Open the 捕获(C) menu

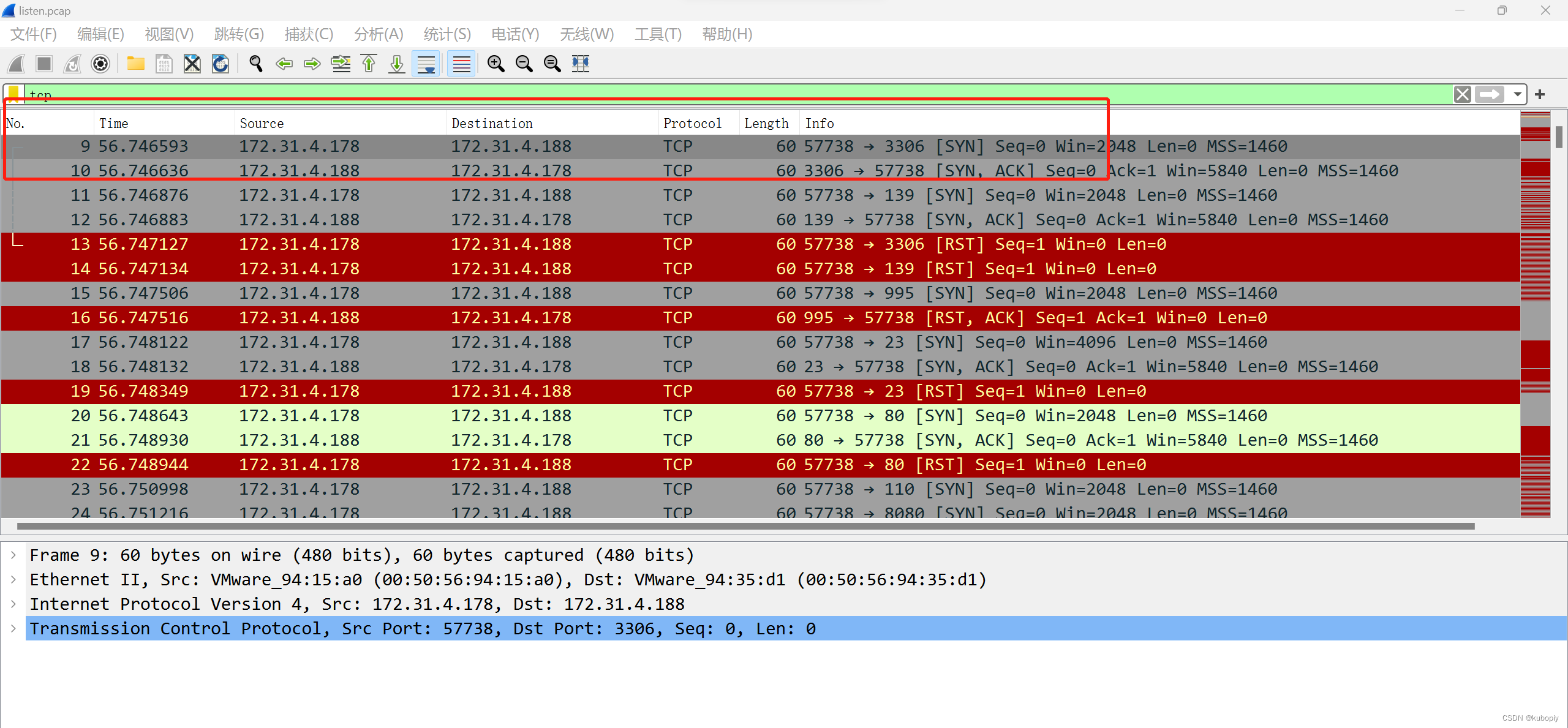[309, 34]
